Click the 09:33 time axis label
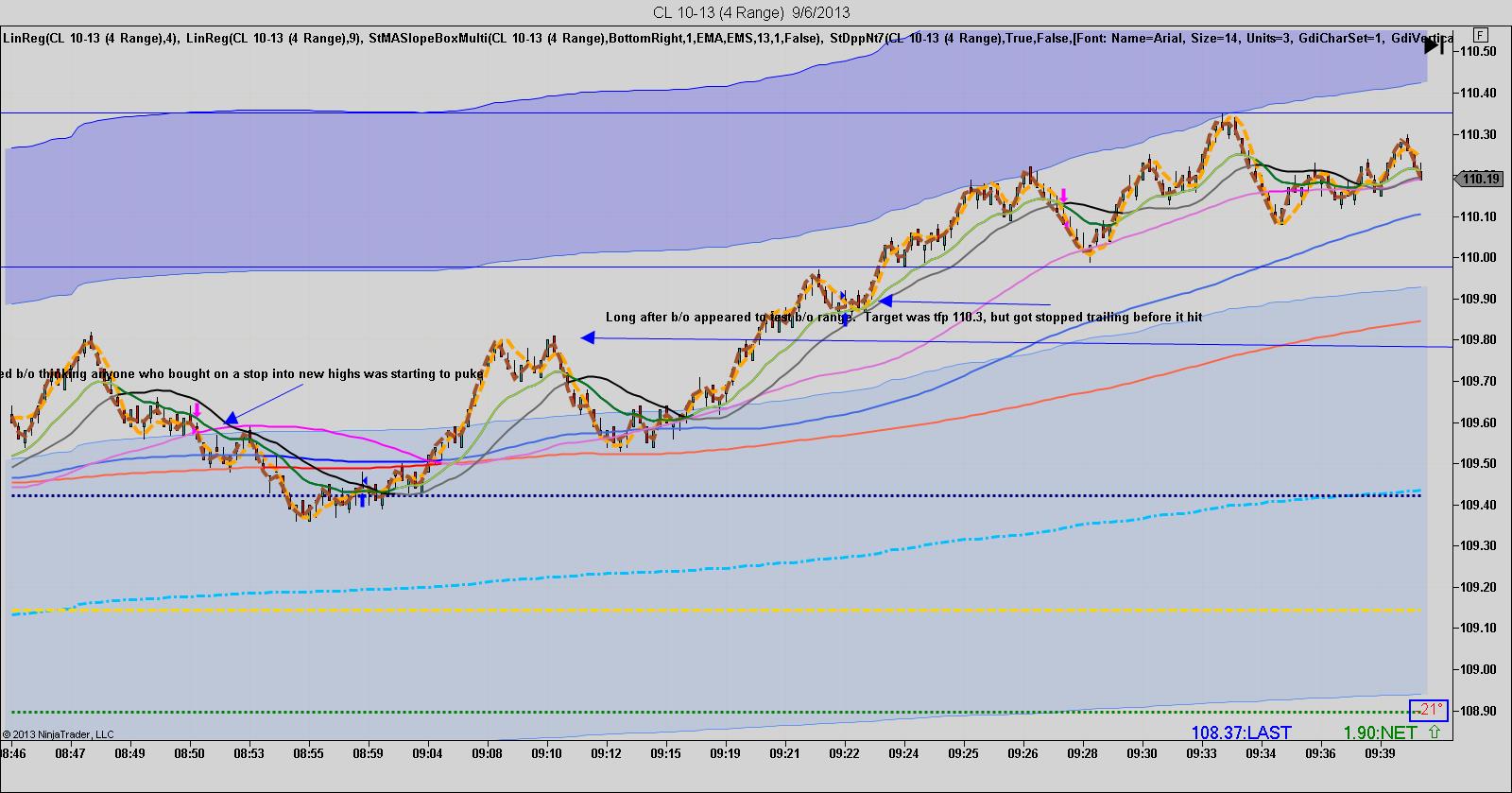1512x793 pixels. 1201,754
